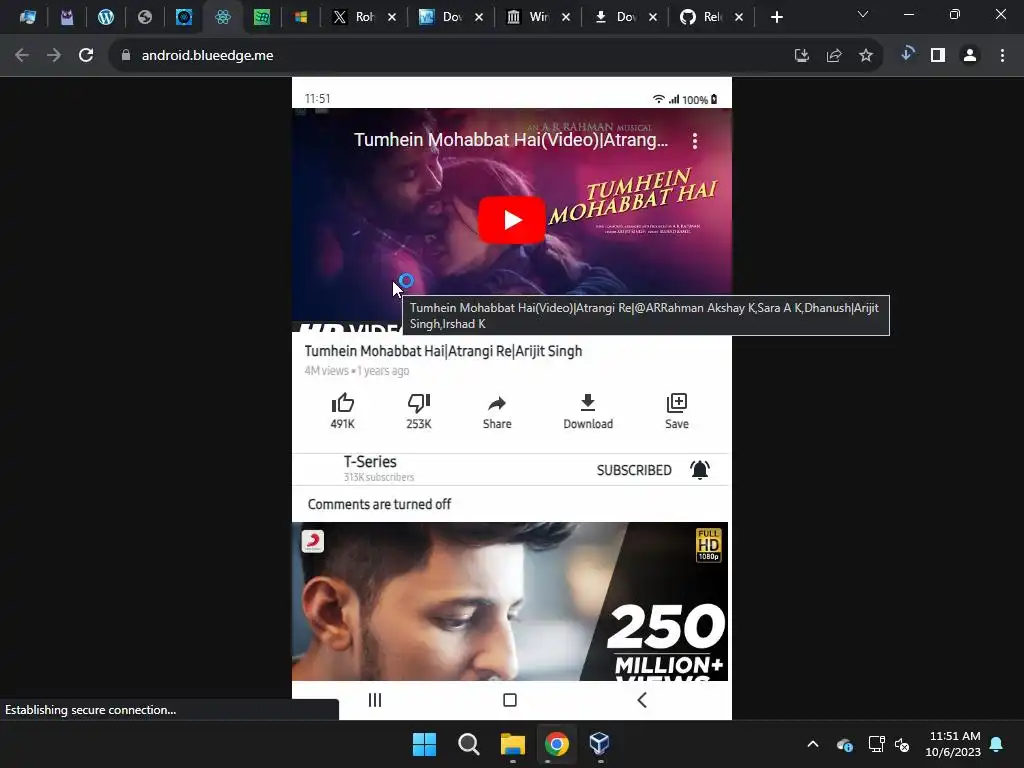Click muted volume tray icon
This screenshot has width=1024, height=768.
903,744
